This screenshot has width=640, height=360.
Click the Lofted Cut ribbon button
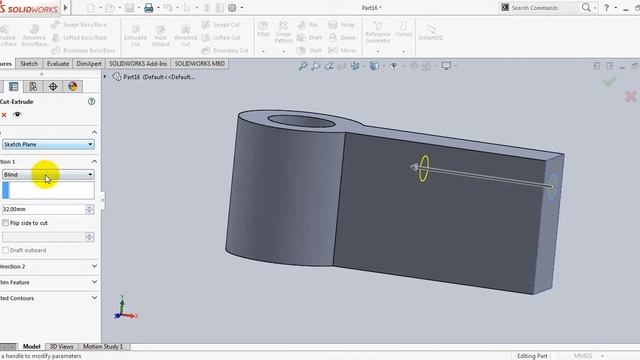pyautogui.click(x=221, y=38)
